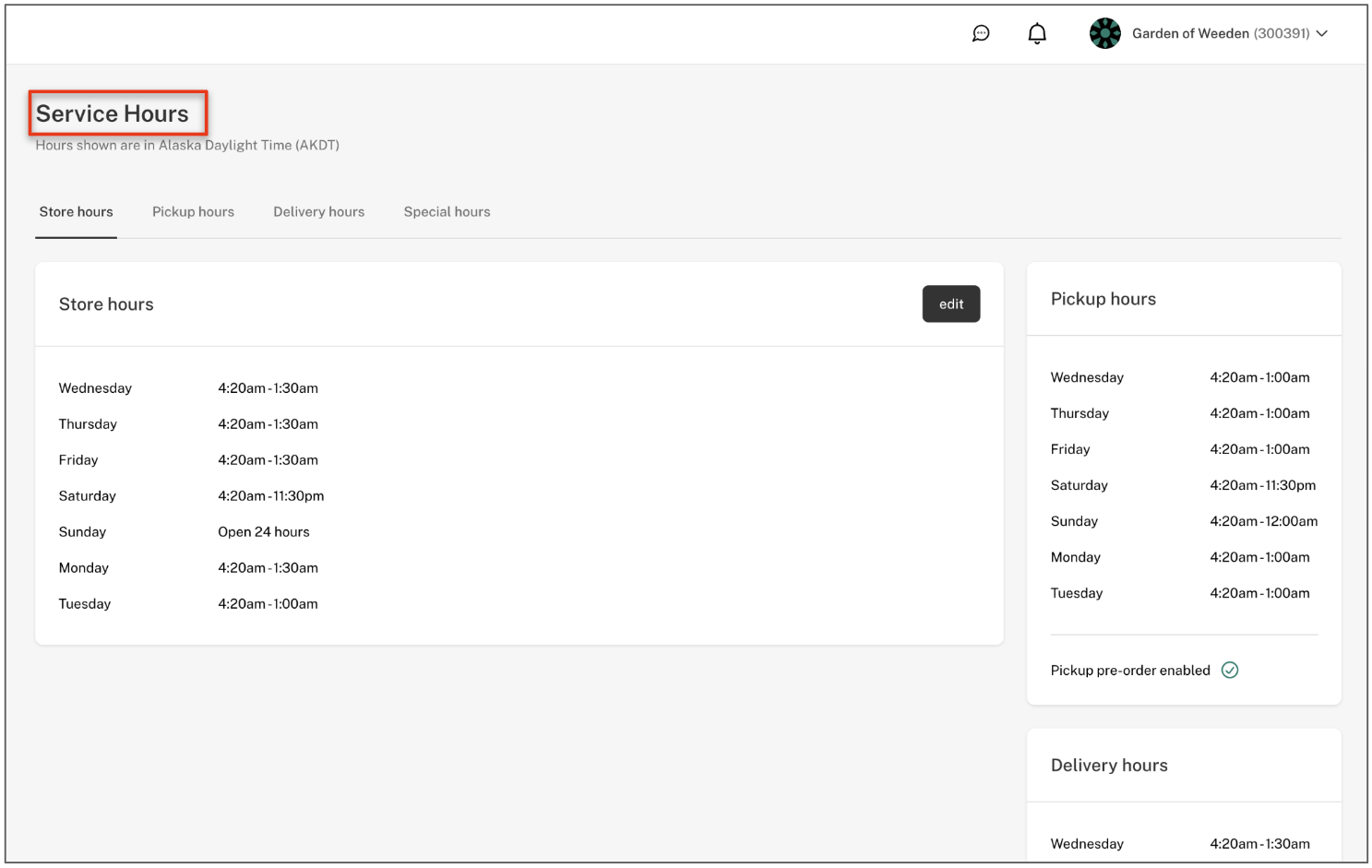
Task: Select Friday in the Pickup hours card
Action: 1070,449
